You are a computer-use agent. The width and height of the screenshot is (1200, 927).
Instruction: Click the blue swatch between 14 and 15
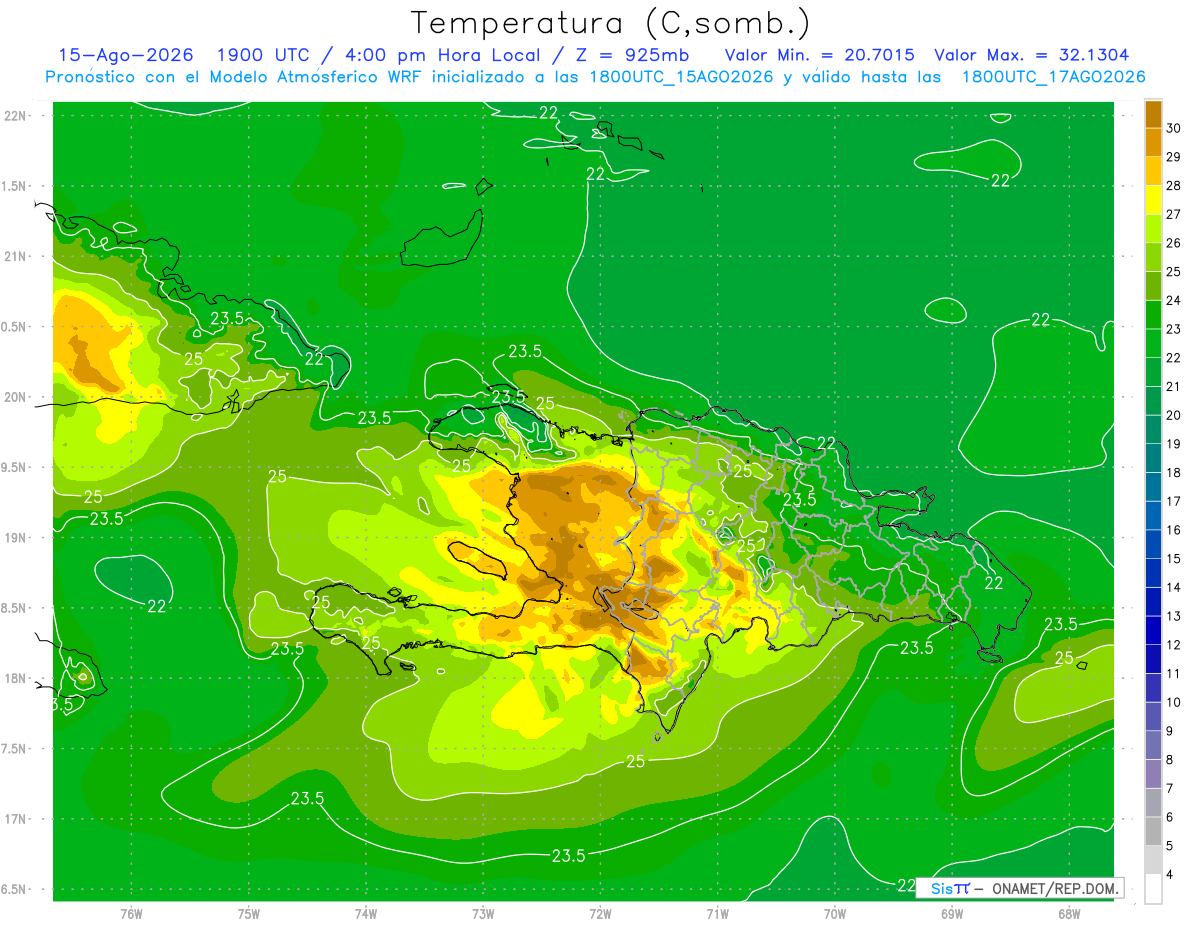click(1153, 574)
